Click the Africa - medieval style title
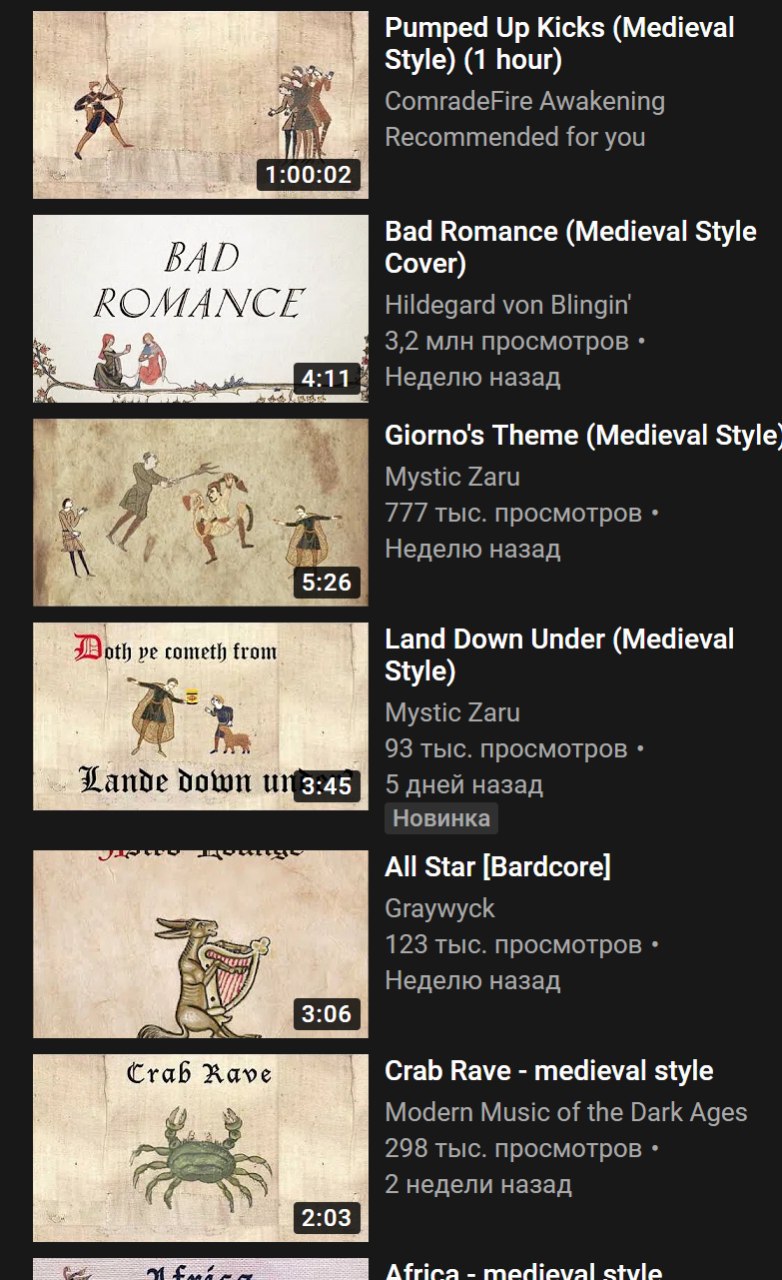 tap(523, 1271)
